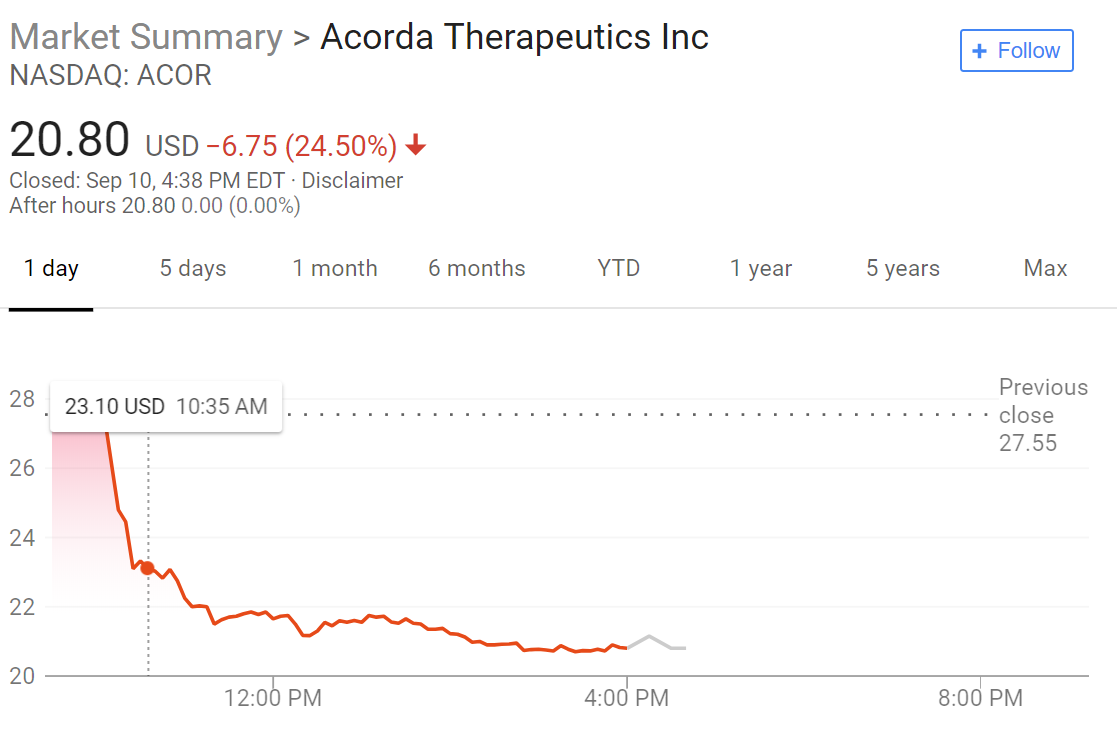This screenshot has width=1117, height=739.
Task: Open the Disclaimer link
Action: 352,181
